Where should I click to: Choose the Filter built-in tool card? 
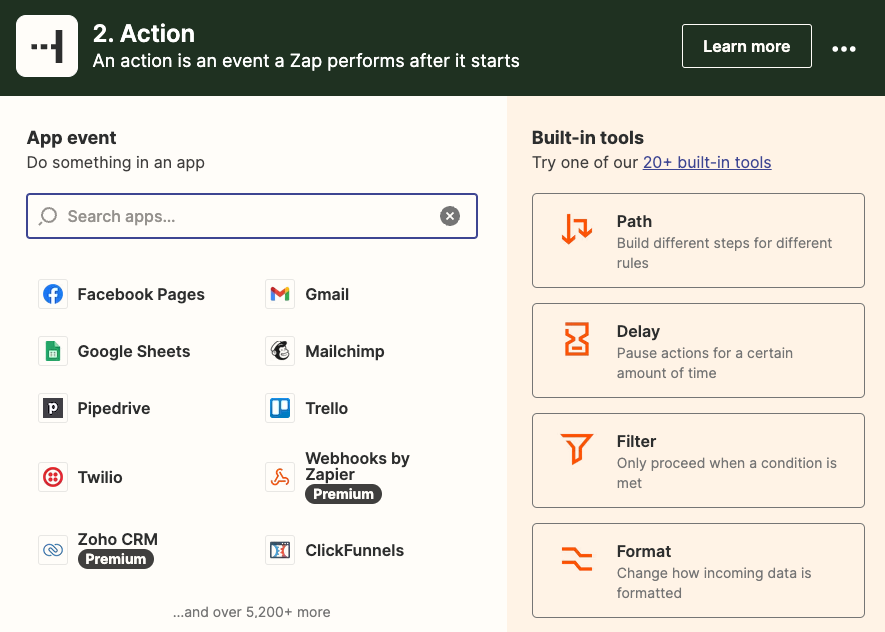point(698,460)
